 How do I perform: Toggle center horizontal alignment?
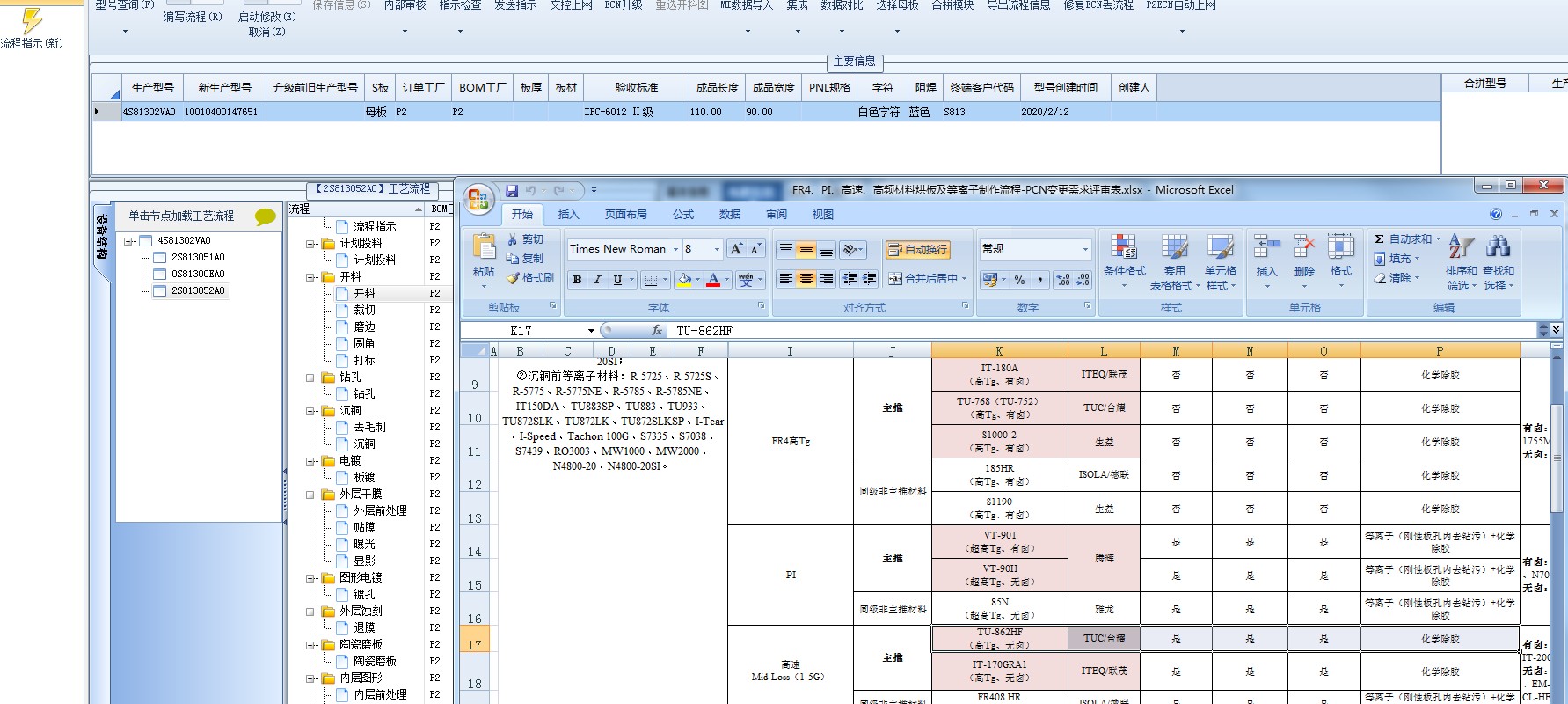pos(806,279)
